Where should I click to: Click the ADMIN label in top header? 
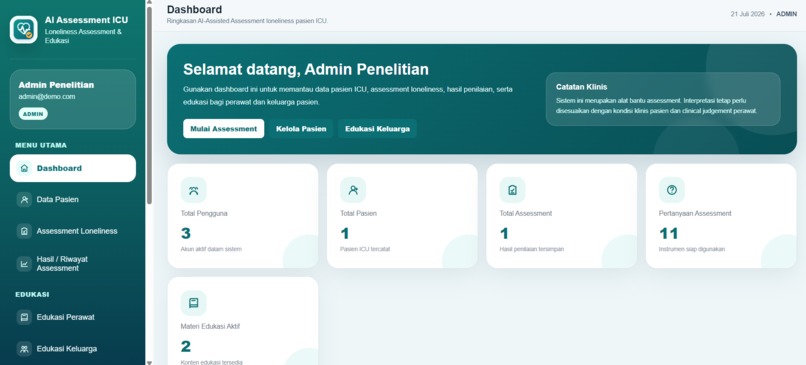click(x=786, y=14)
